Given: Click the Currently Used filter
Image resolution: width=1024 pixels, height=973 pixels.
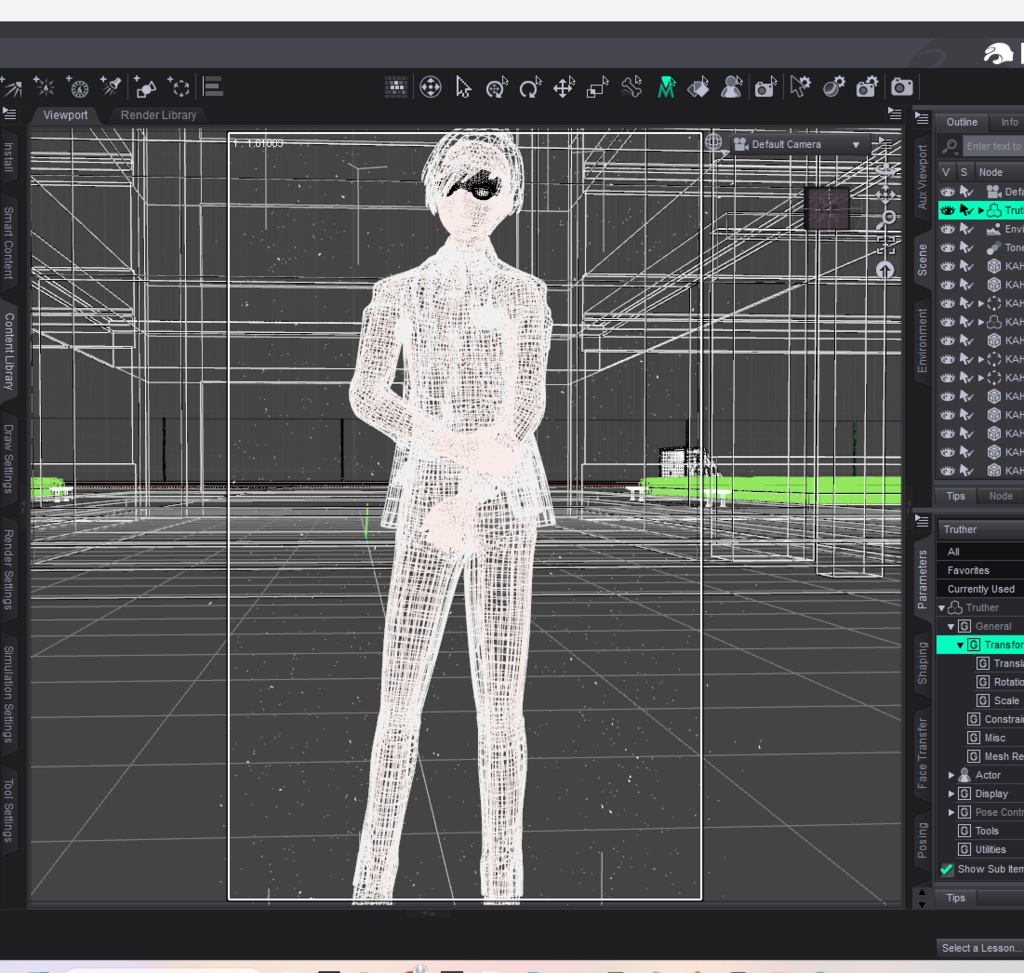Looking at the screenshot, I should 980,589.
